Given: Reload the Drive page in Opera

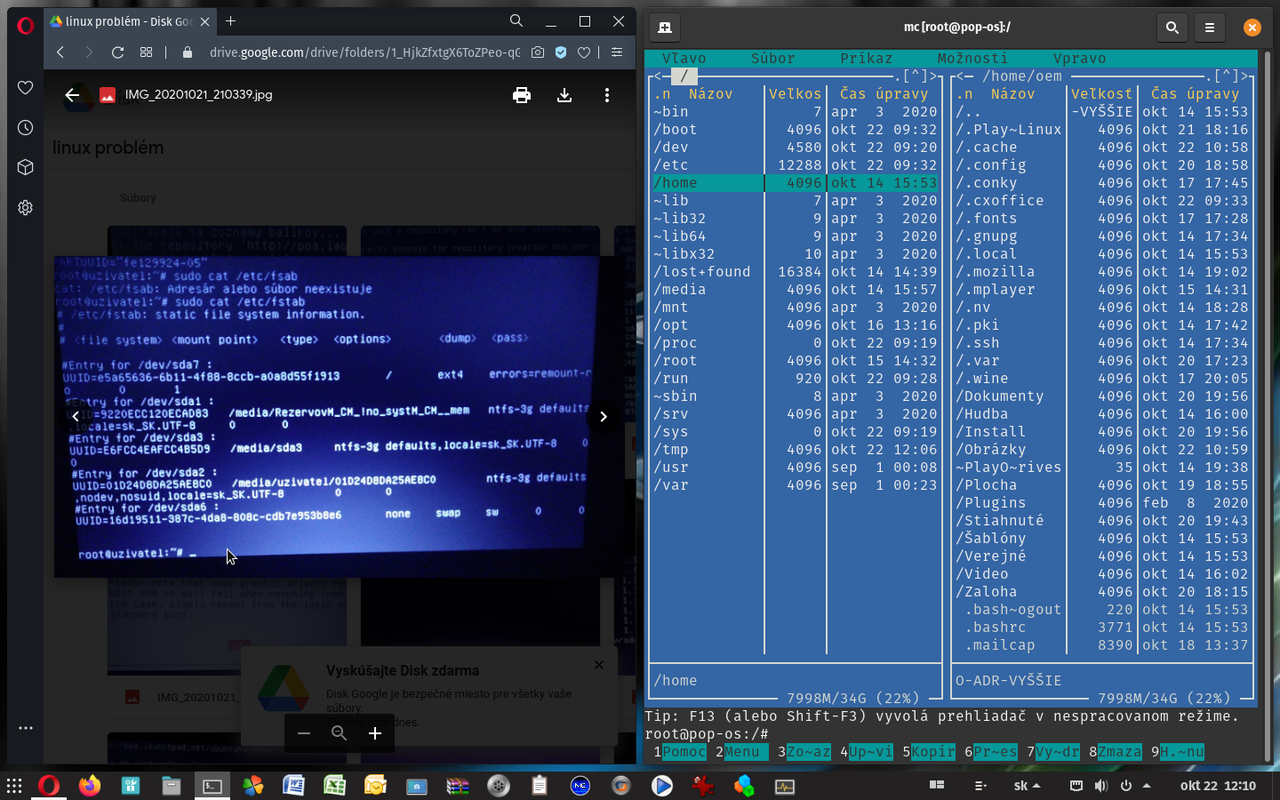Looking at the screenshot, I should tap(117, 52).
